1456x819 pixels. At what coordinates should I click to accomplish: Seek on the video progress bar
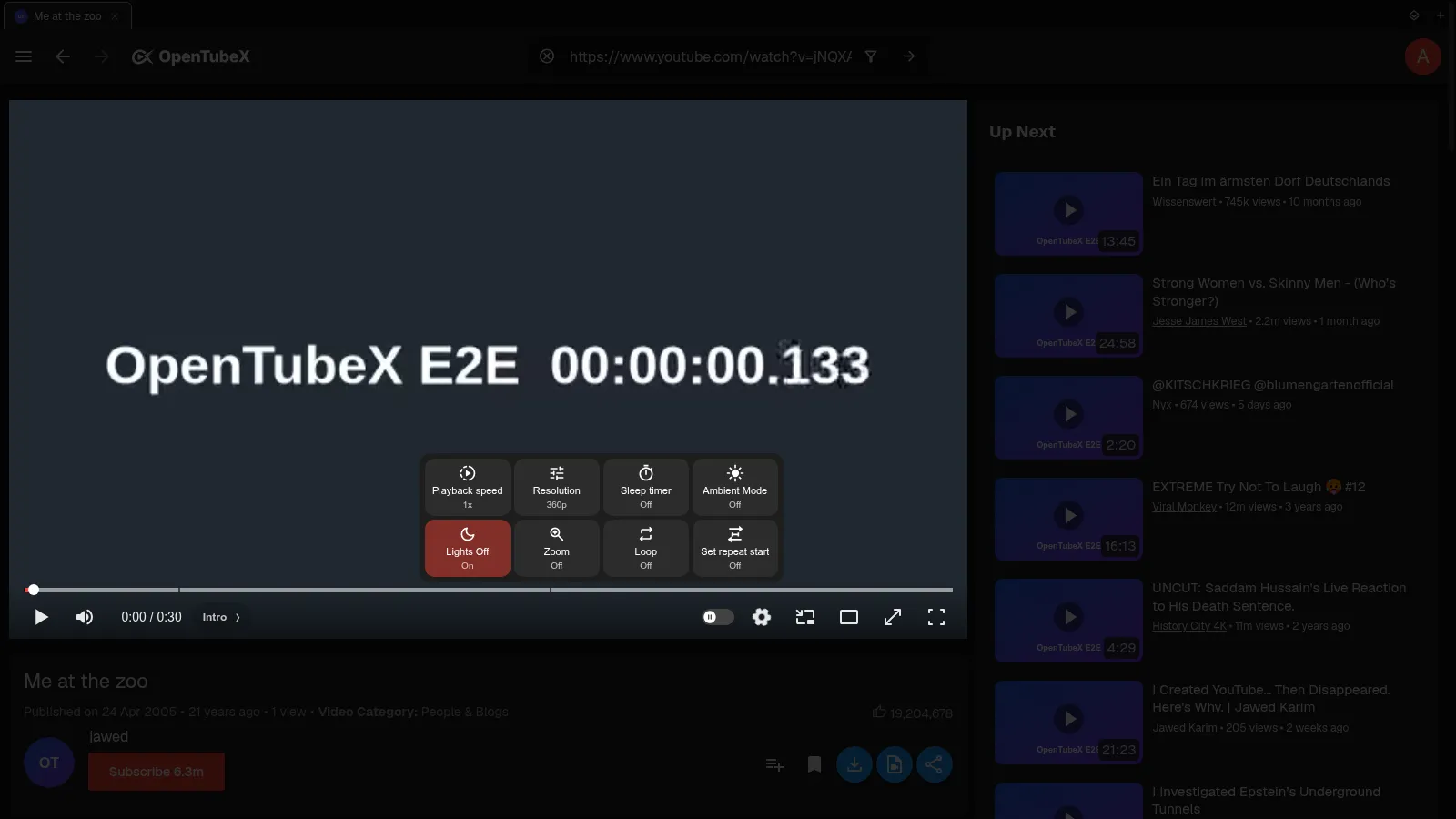pyautogui.click(x=489, y=590)
